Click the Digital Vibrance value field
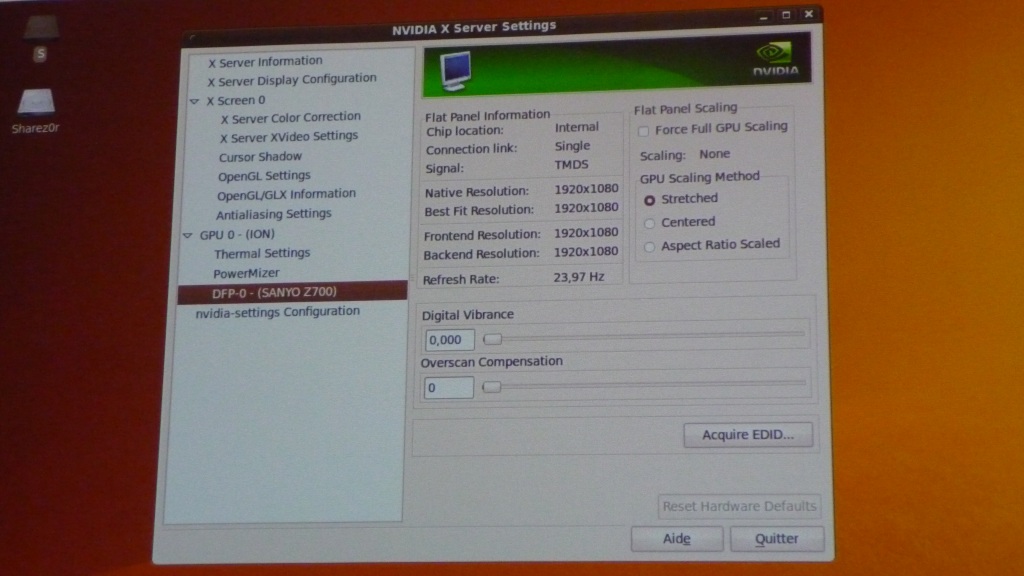The width and height of the screenshot is (1024, 576). point(449,340)
